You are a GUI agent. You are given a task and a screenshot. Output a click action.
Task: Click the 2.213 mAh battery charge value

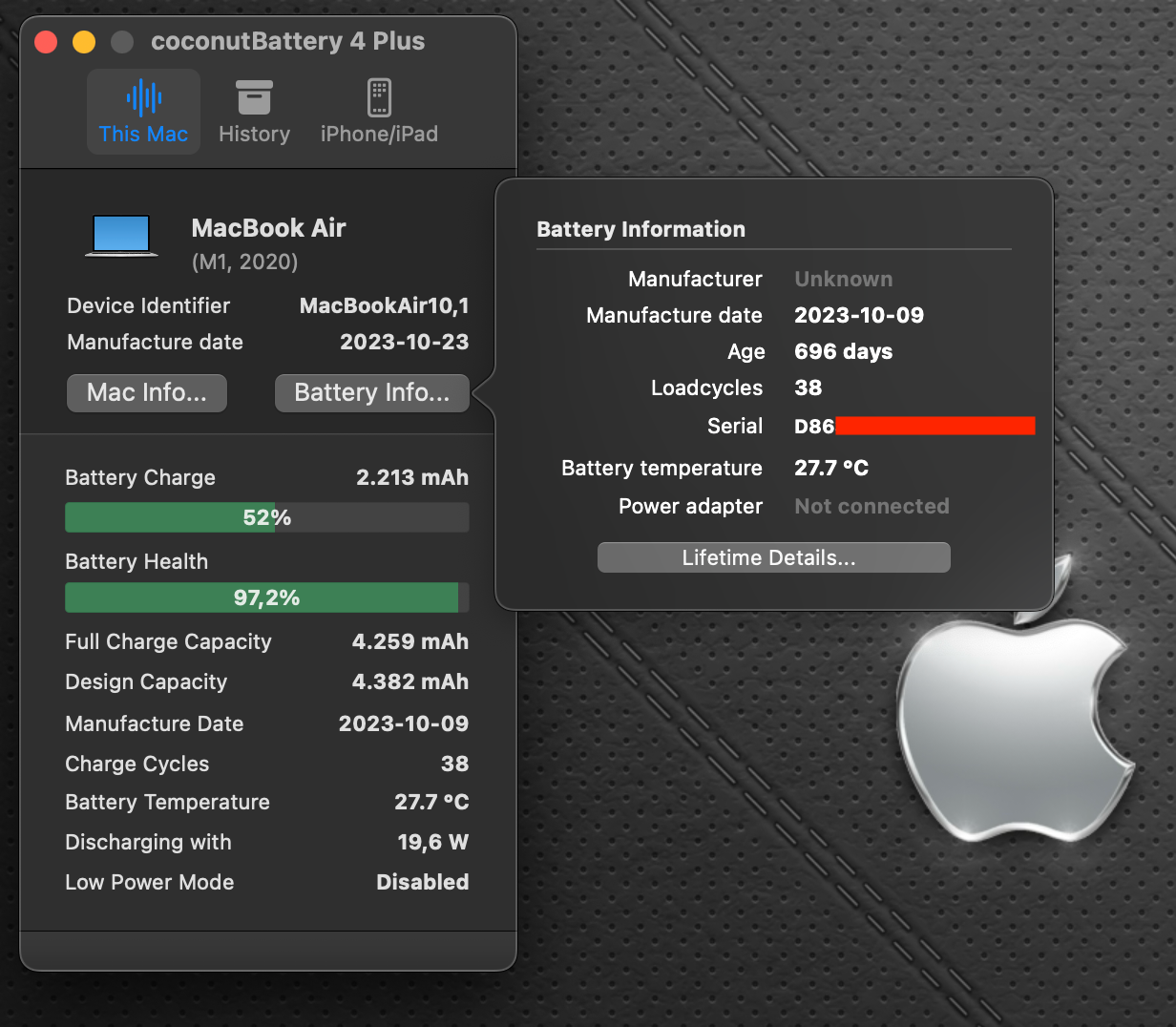[x=412, y=477]
